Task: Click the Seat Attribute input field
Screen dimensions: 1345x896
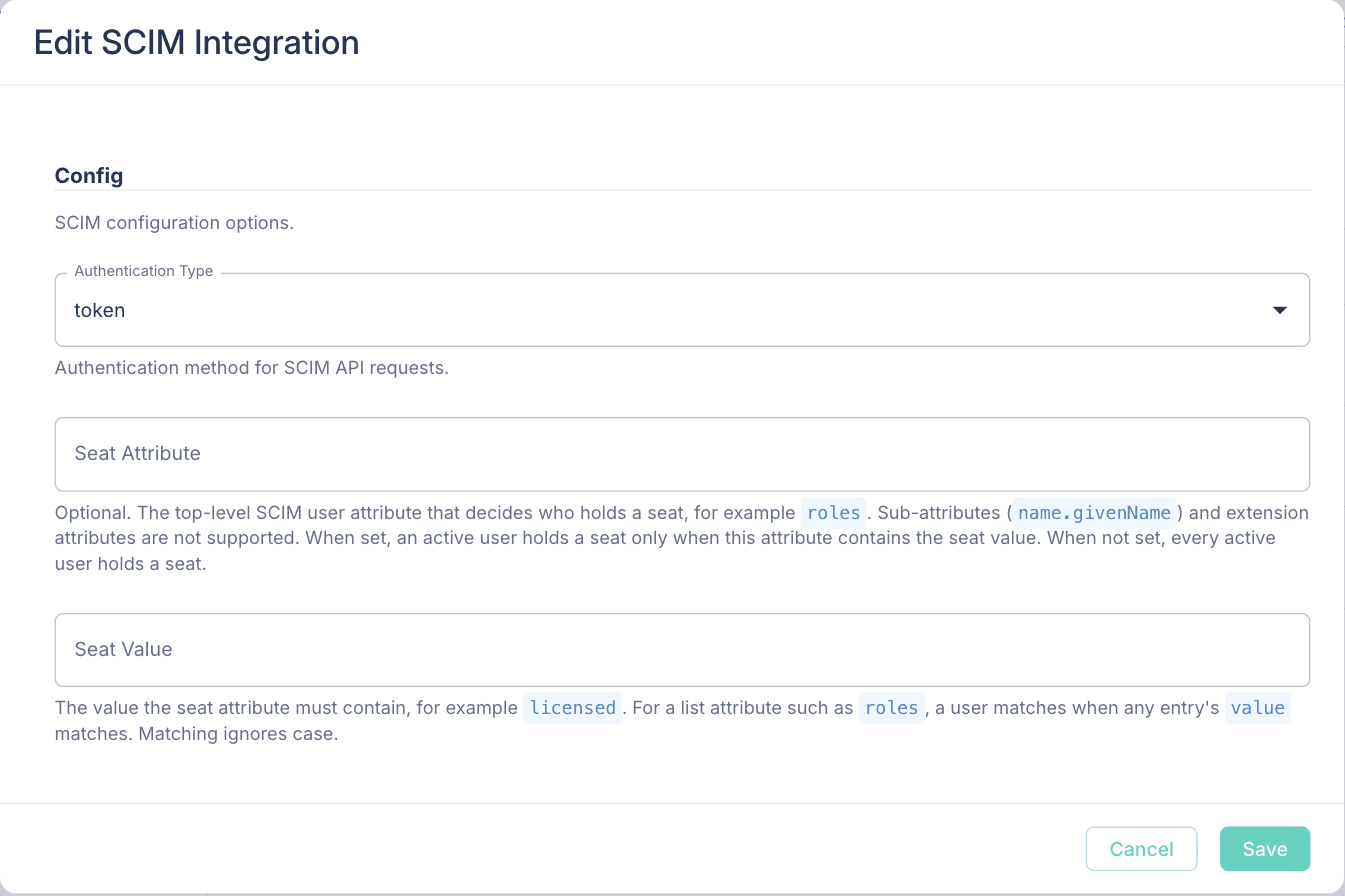Action: [x=682, y=454]
